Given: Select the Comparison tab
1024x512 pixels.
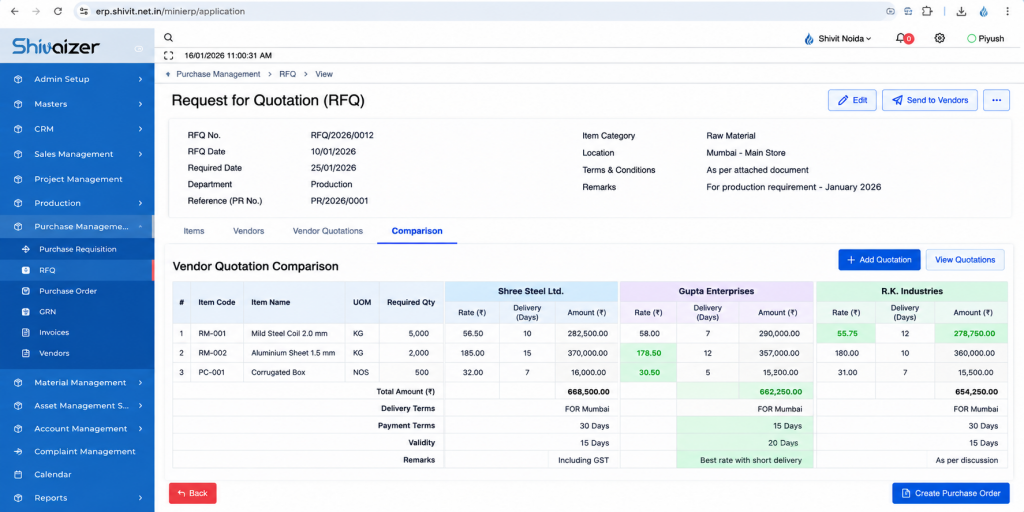Looking at the screenshot, I should tap(417, 231).
